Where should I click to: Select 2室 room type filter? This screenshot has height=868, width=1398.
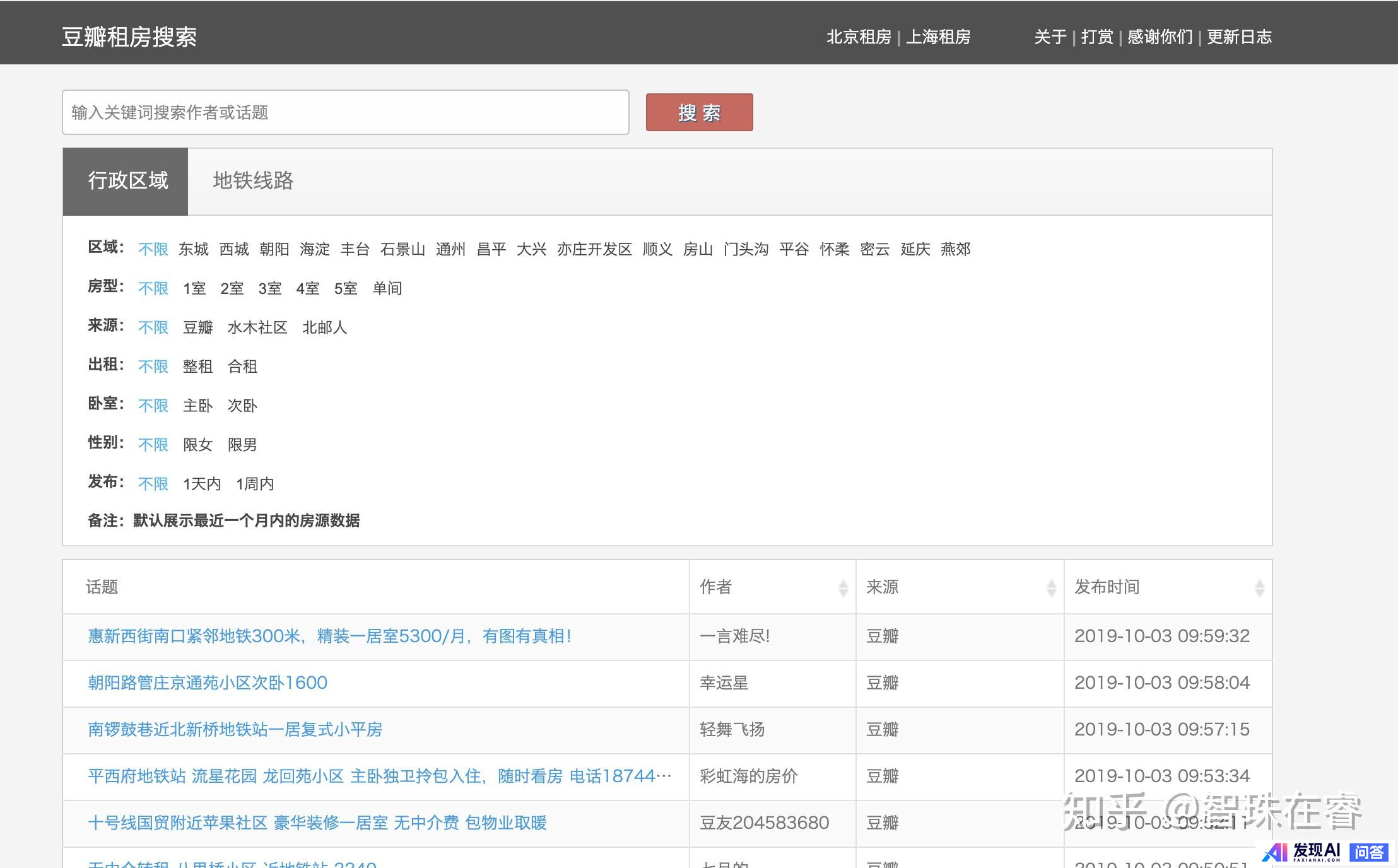pos(232,288)
